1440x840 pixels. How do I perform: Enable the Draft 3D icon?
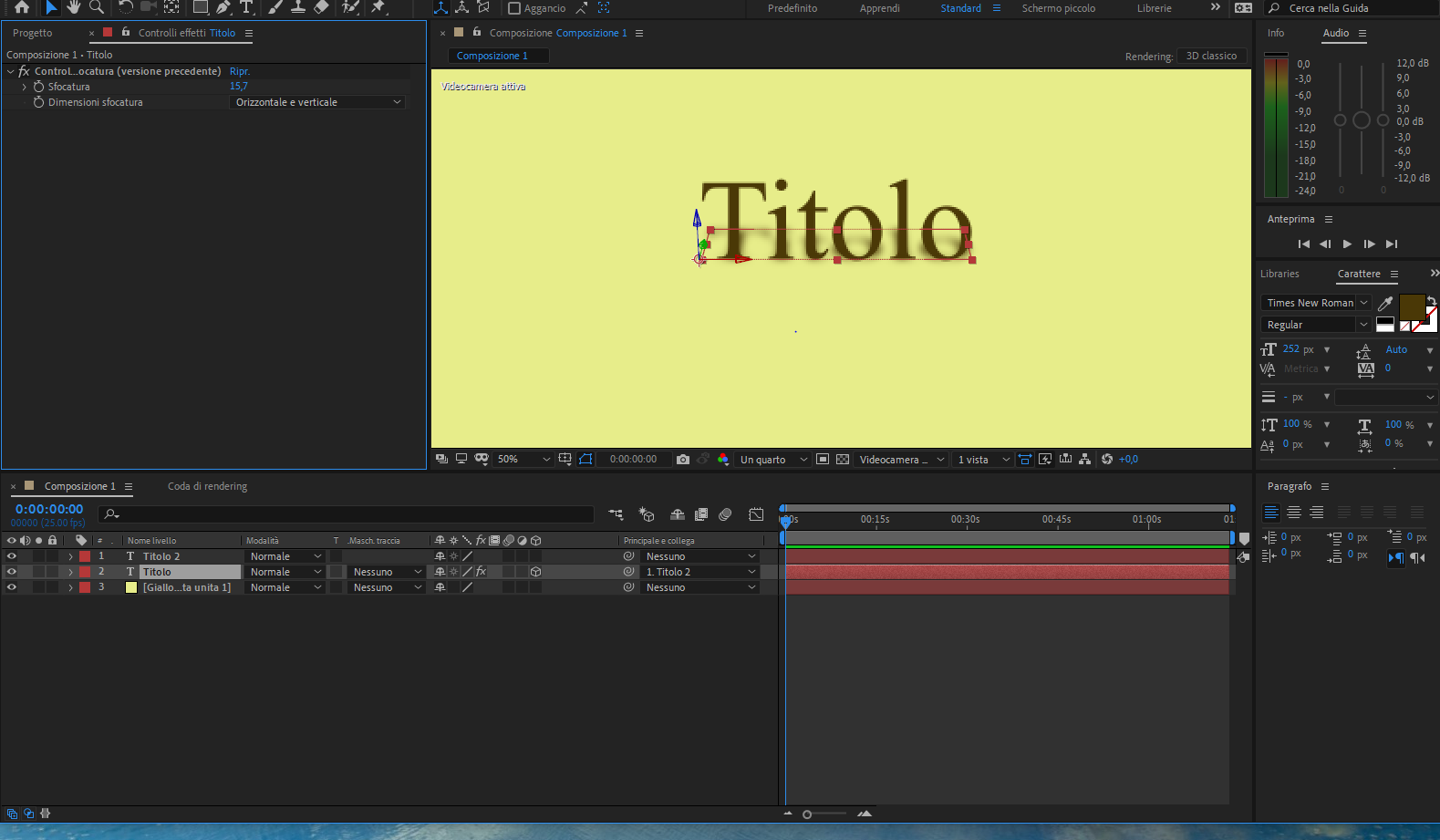pyautogui.click(x=647, y=514)
